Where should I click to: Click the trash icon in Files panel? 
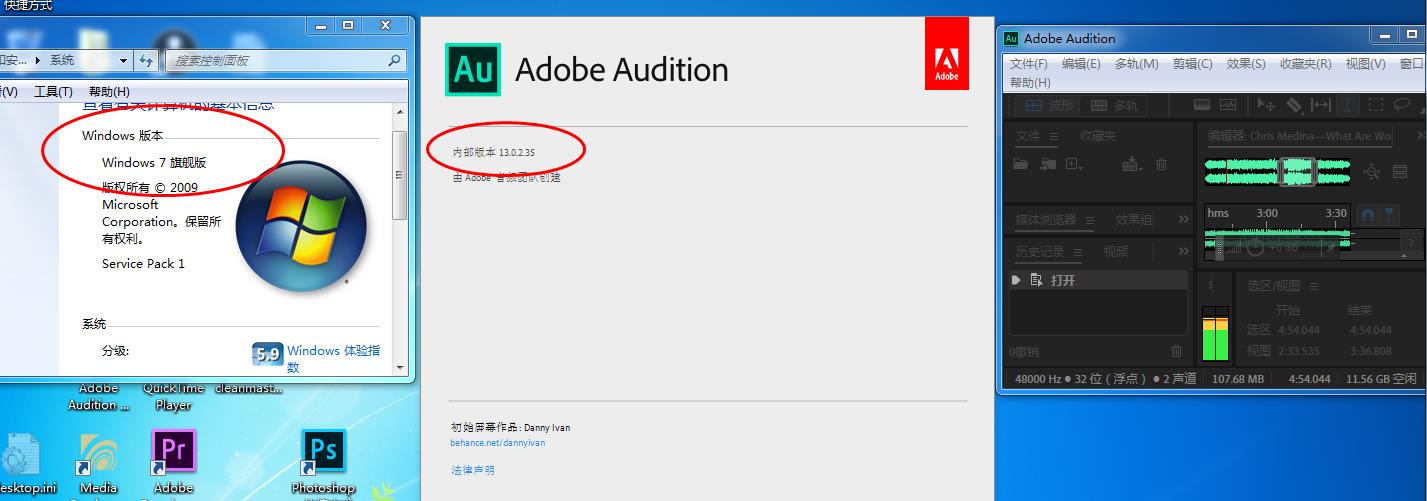click(x=1161, y=164)
